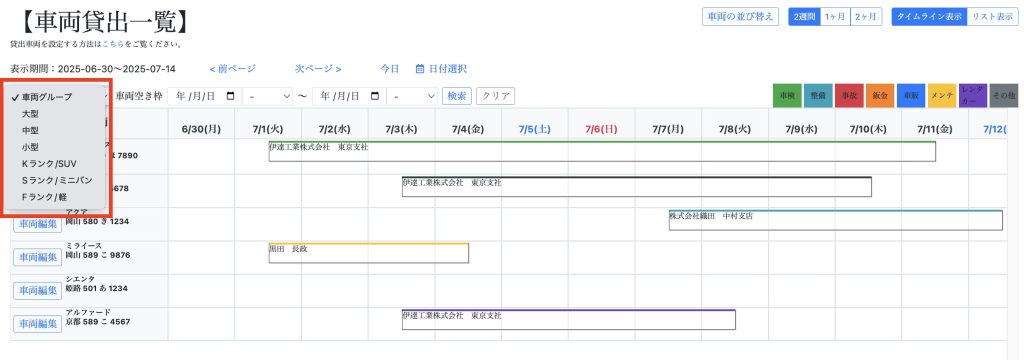Click 車両編集 for アルファード row
The image size is (1024, 360).
(x=38, y=323)
